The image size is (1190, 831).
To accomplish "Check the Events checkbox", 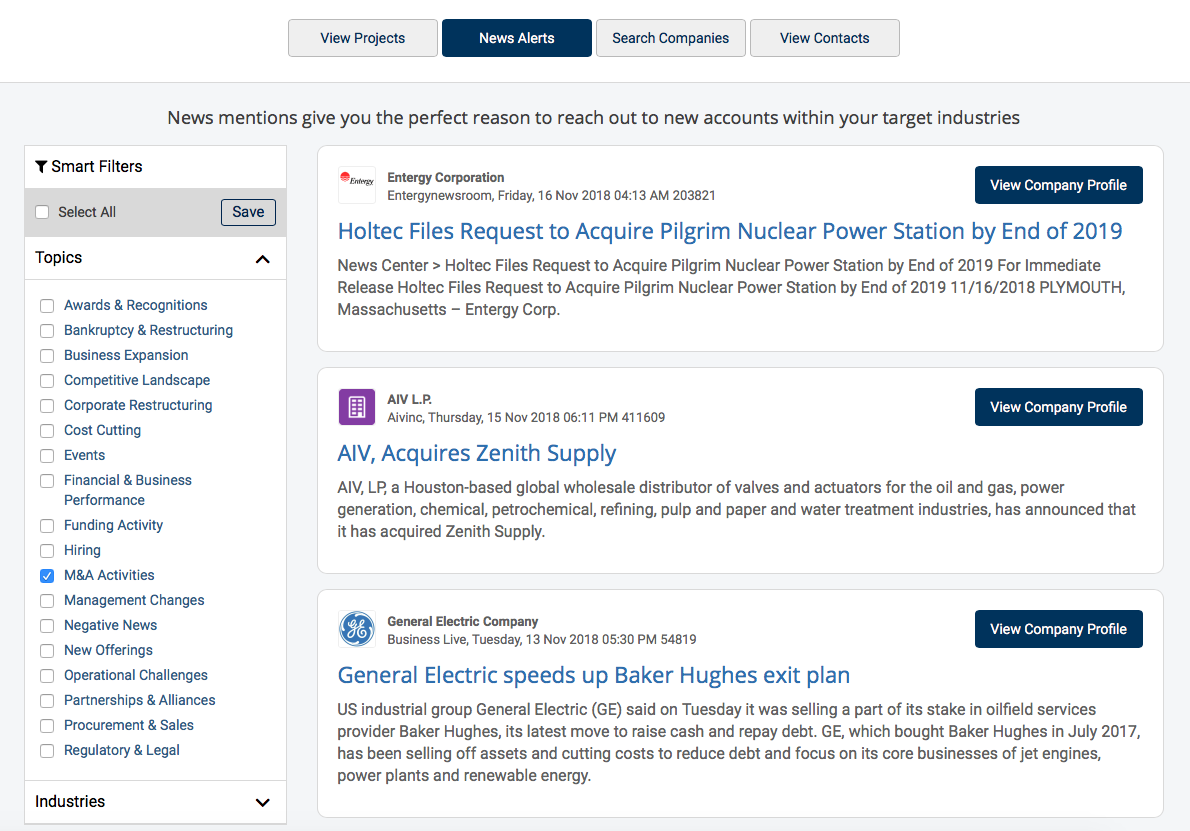I will [x=47, y=456].
